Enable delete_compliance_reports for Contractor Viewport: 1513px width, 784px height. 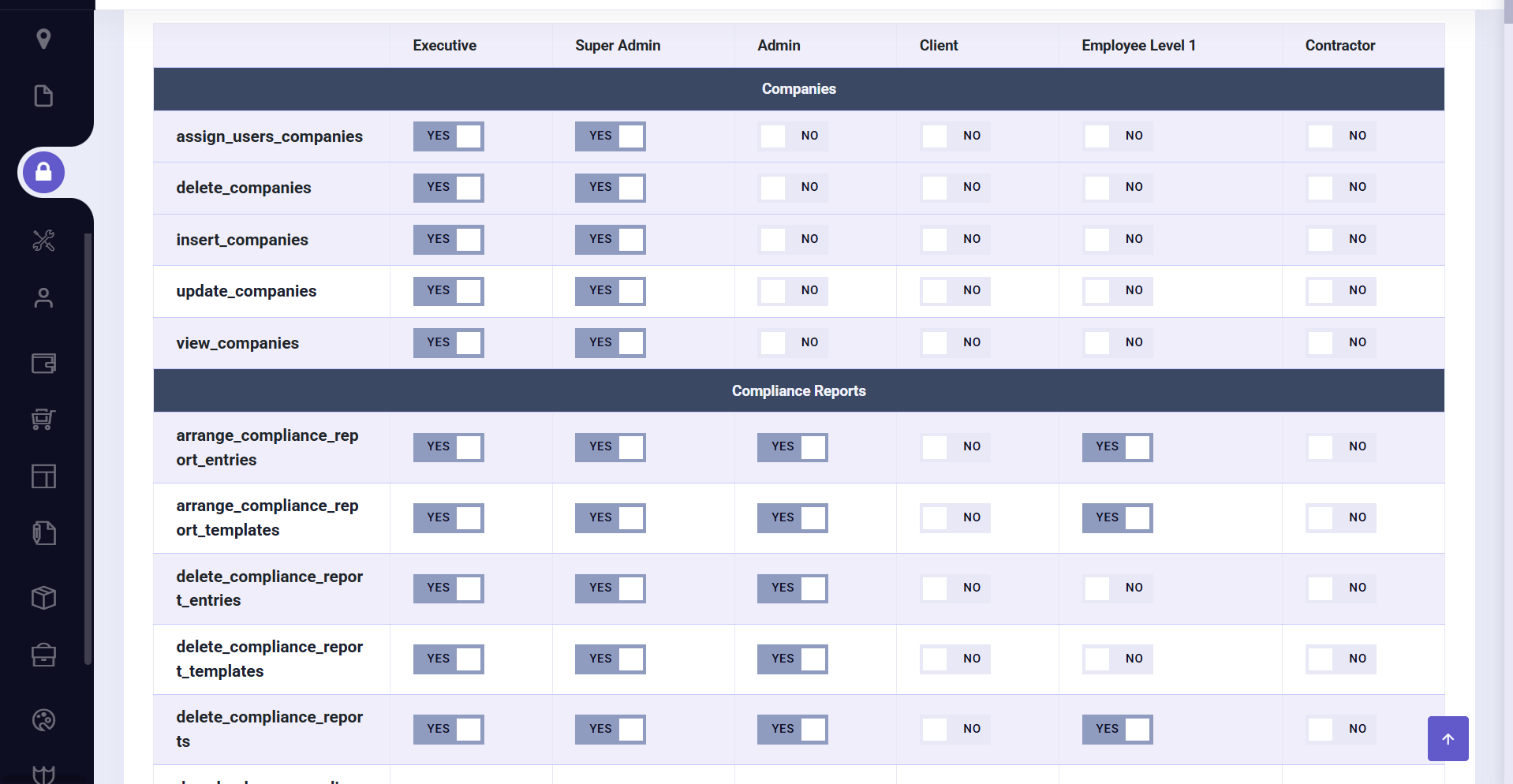[1340, 729]
